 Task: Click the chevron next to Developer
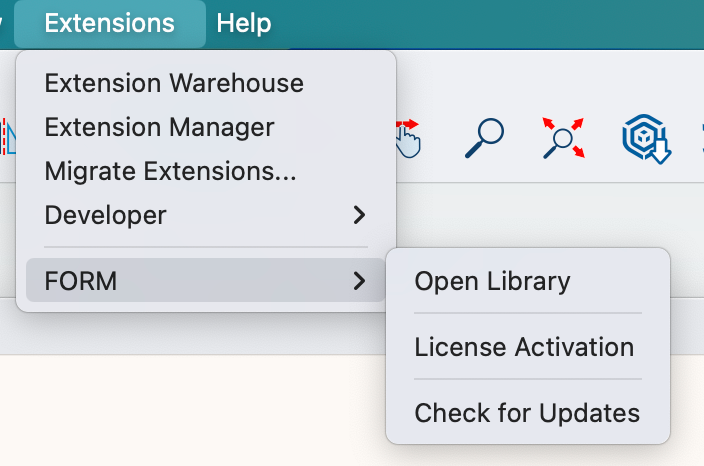(x=359, y=215)
